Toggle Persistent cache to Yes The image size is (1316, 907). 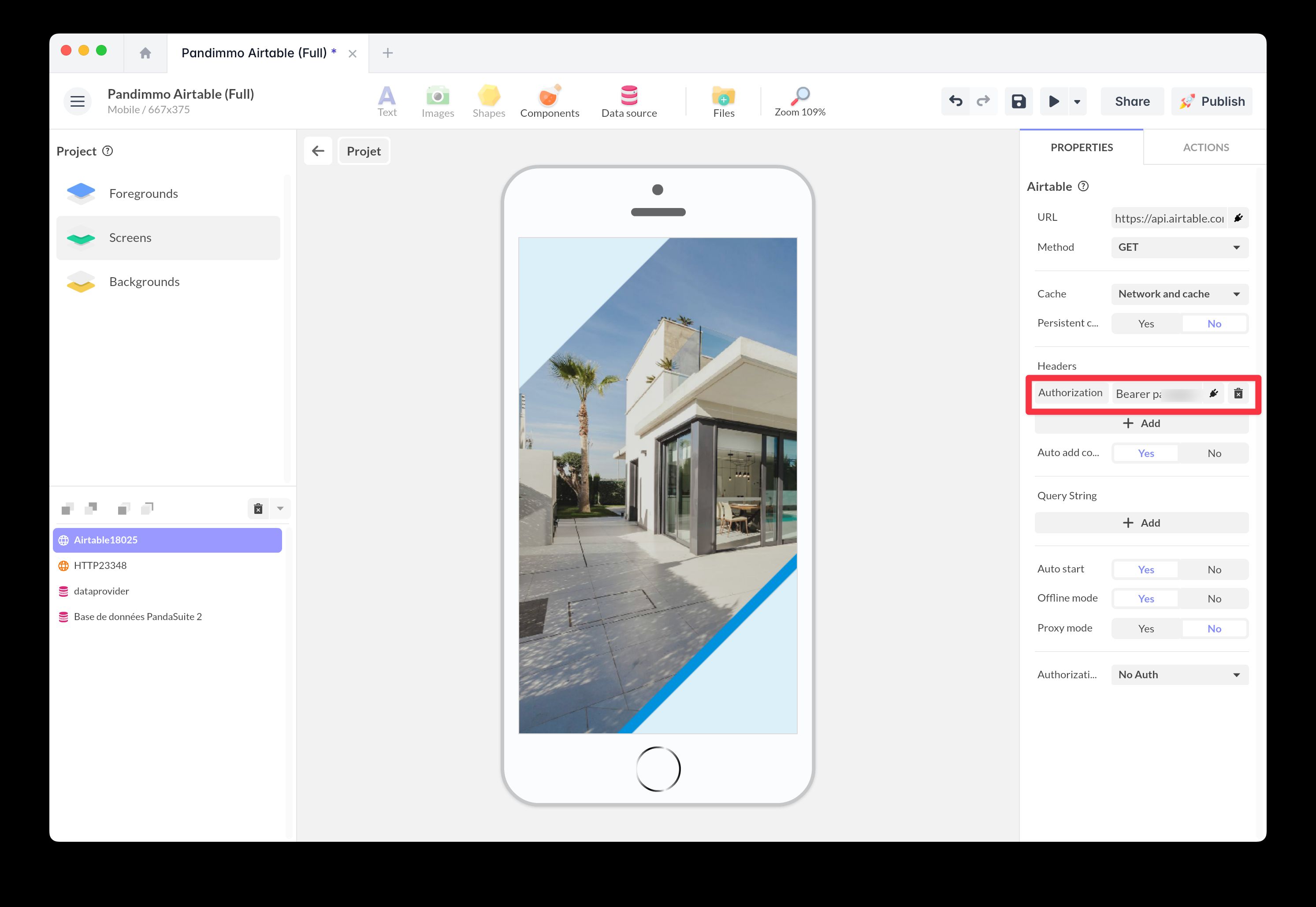tap(1145, 323)
